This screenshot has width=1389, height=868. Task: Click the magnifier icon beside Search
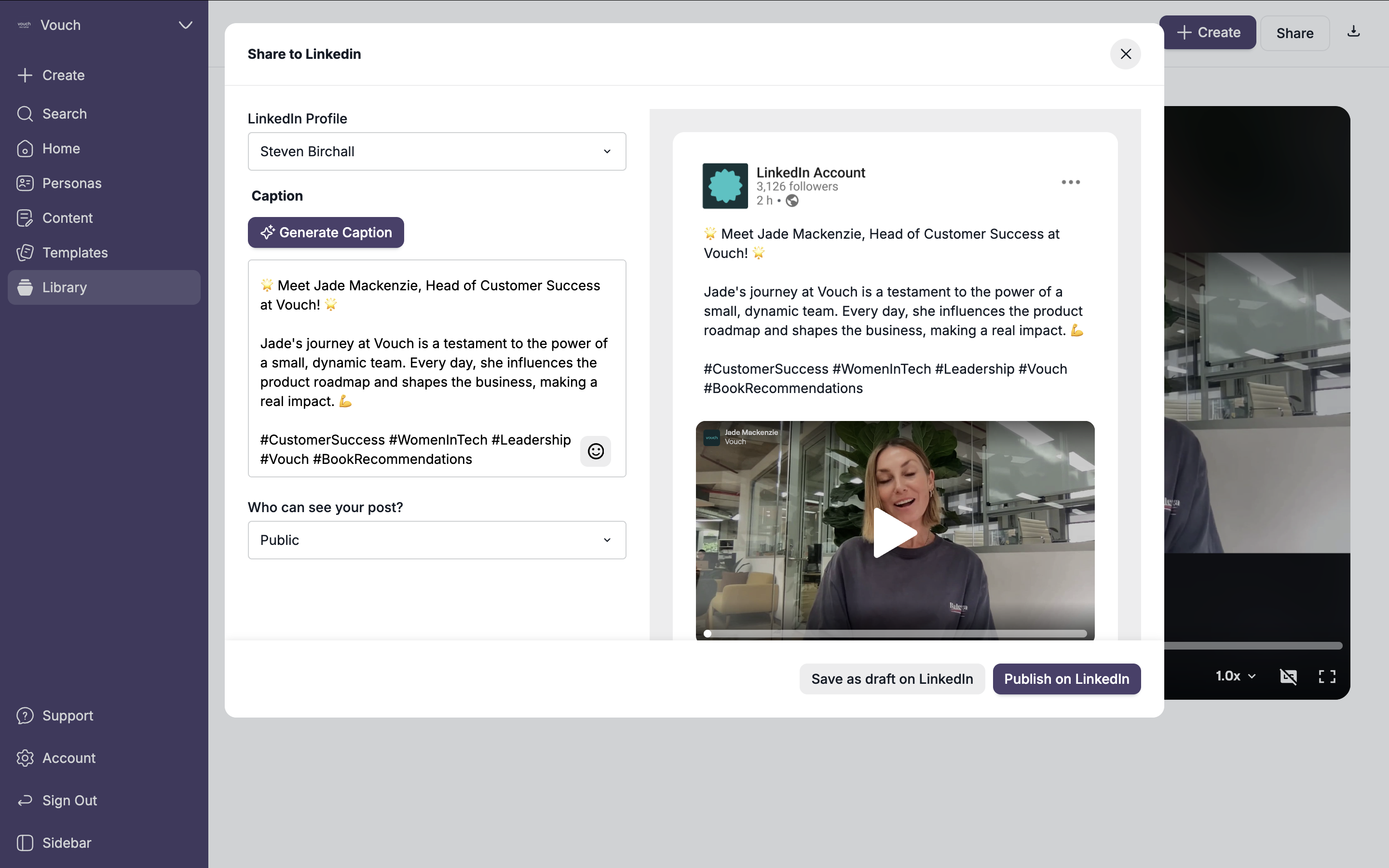(25, 114)
